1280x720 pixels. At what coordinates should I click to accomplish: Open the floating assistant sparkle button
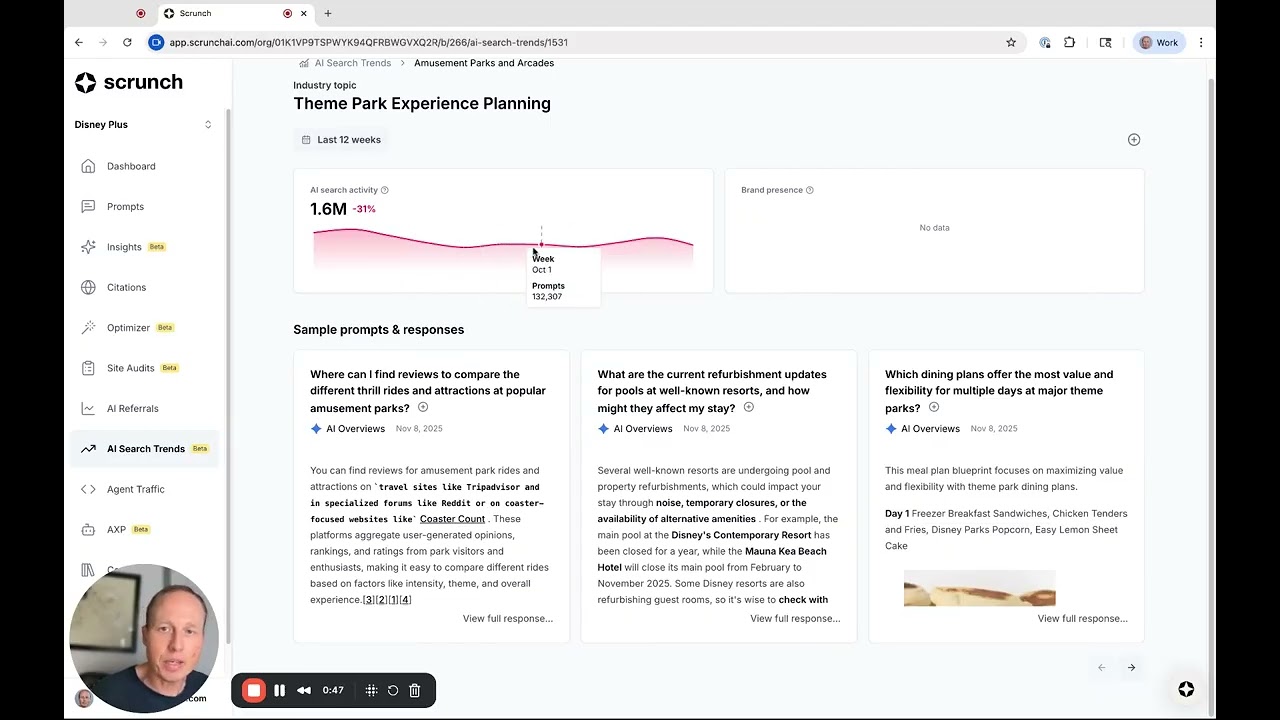pyautogui.click(x=1186, y=689)
